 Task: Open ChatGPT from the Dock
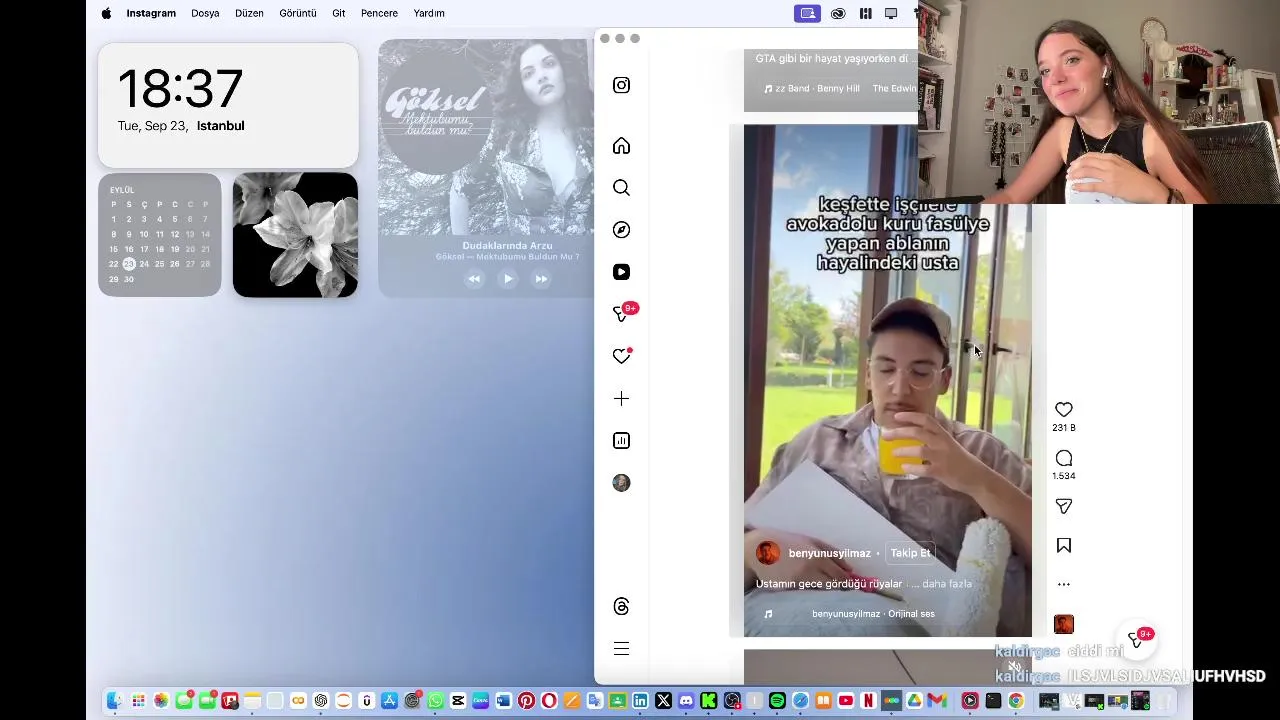(x=321, y=701)
